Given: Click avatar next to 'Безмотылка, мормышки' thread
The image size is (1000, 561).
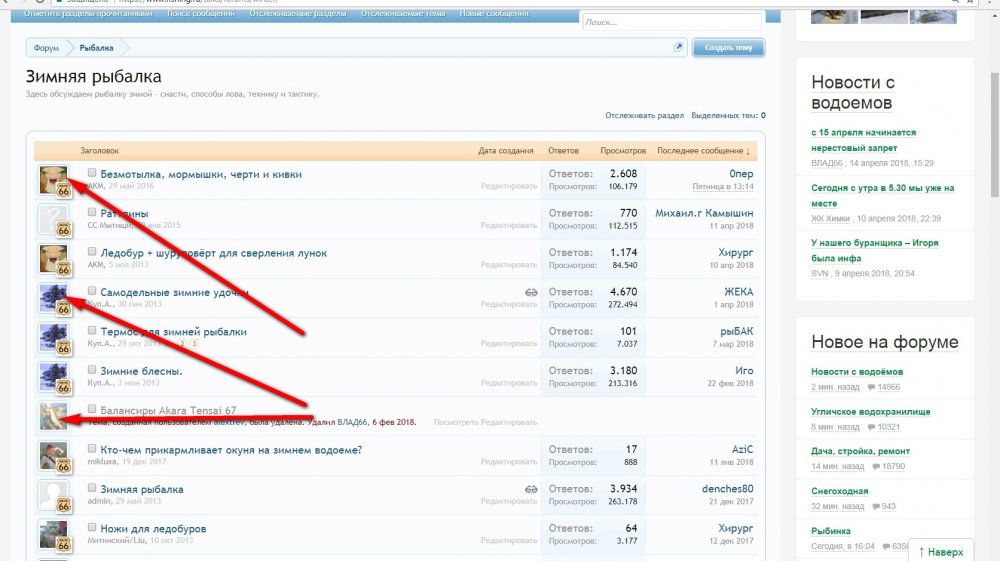Looking at the screenshot, I should coord(53,180).
